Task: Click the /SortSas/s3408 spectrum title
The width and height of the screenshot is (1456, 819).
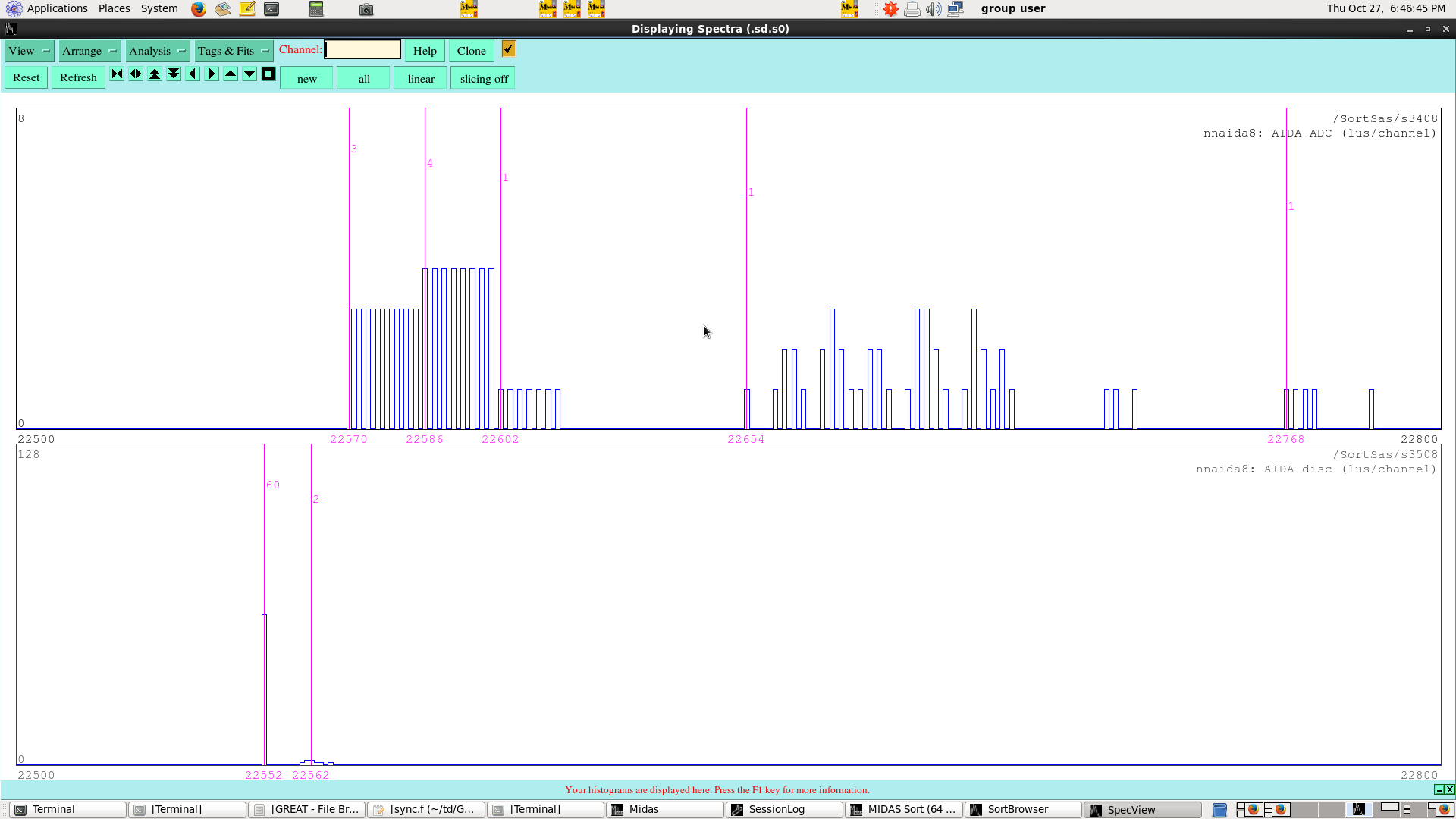Action: tap(1385, 118)
